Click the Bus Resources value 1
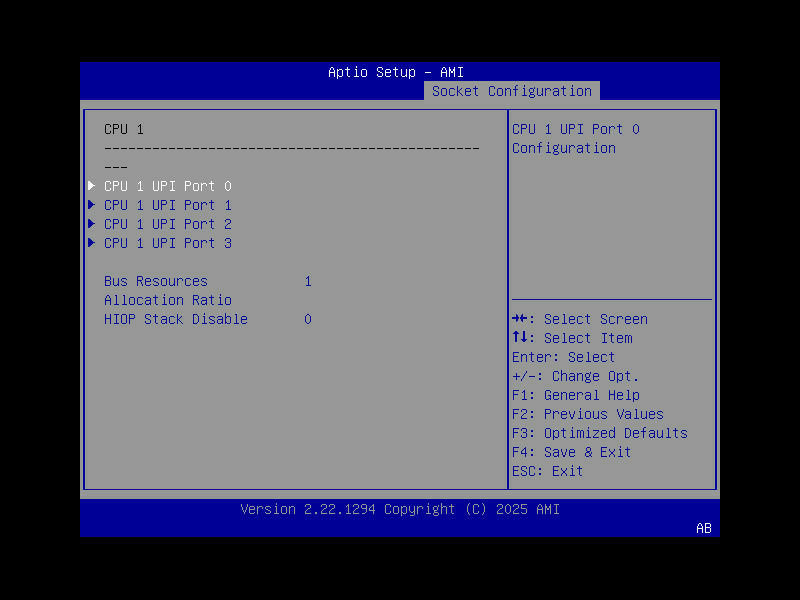The height and width of the screenshot is (600, 800). 308,280
